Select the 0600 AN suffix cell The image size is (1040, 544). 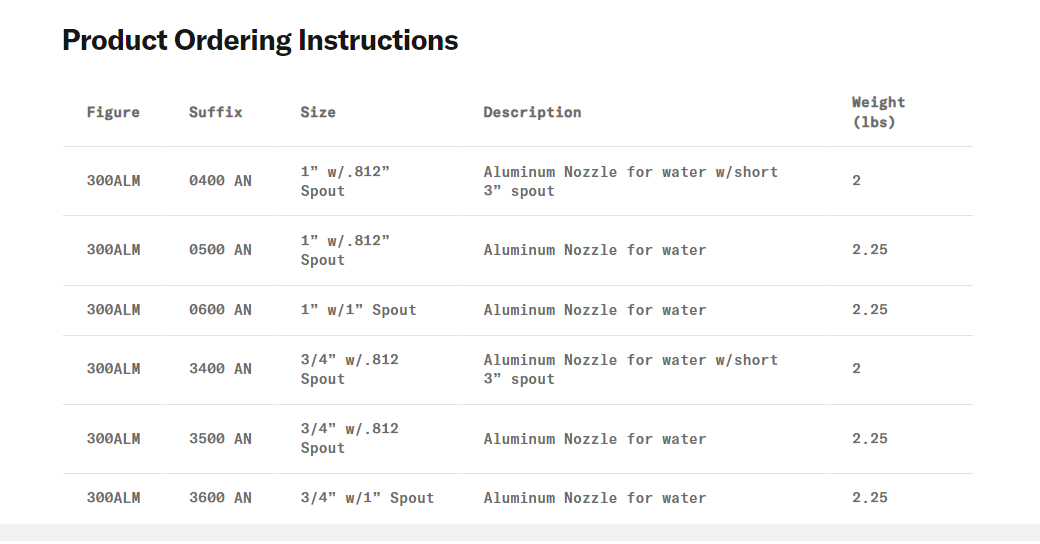(x=220, y=310)
